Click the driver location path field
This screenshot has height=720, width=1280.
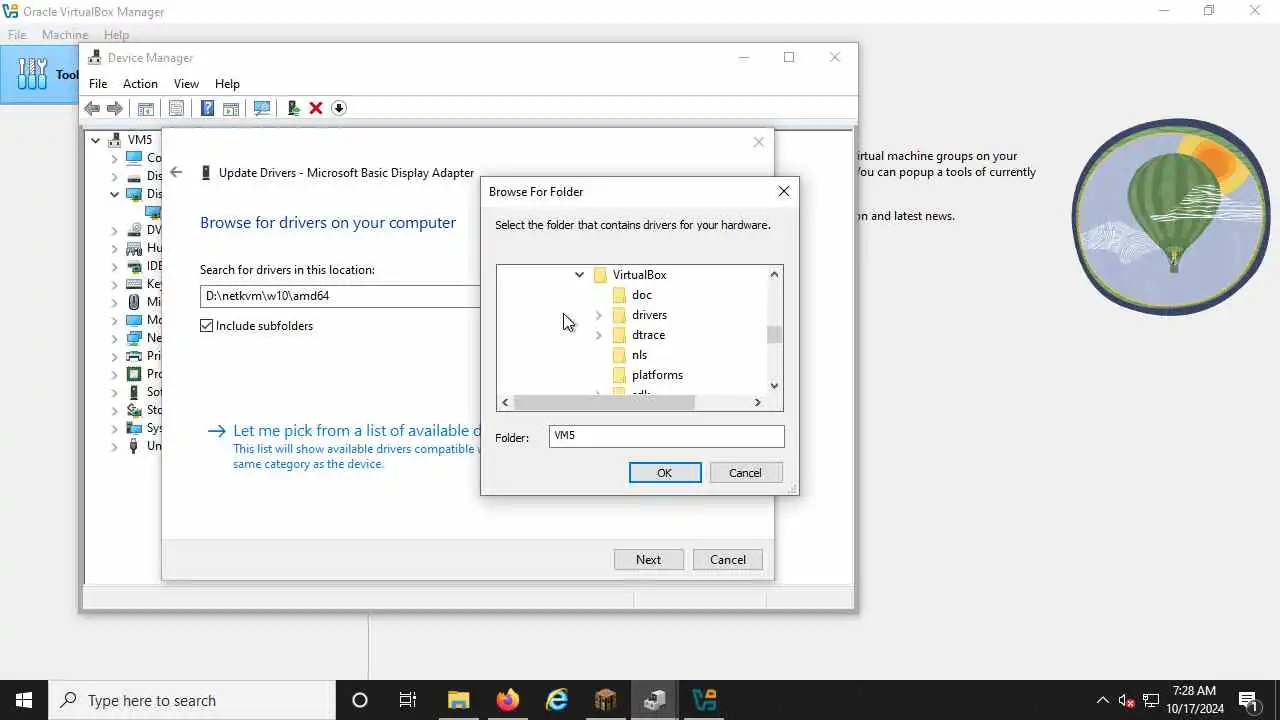(x=340, y=296)
